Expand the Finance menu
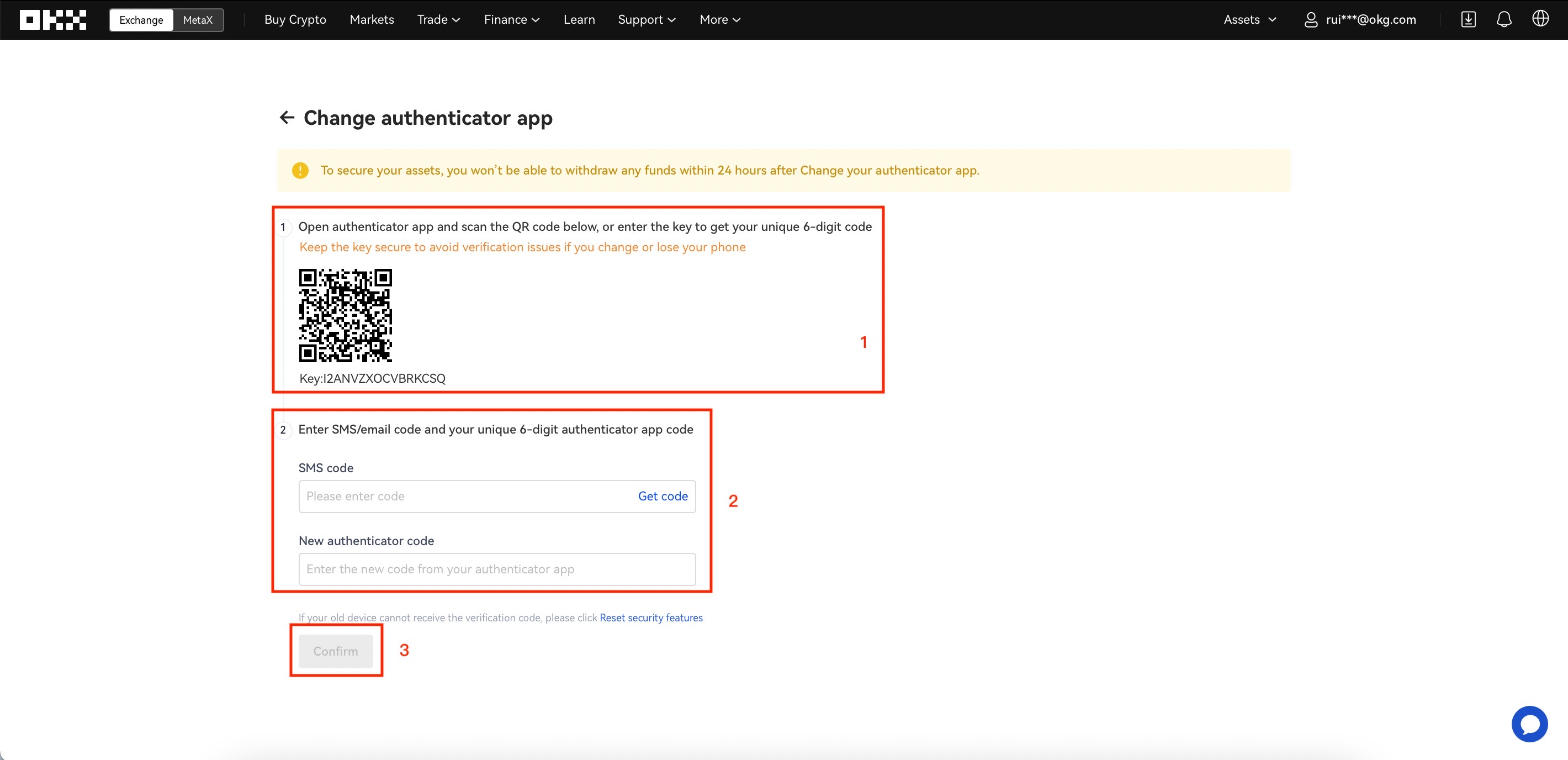Image resolution: width=1568 pixels, height=760 pixels. (512, 19)
